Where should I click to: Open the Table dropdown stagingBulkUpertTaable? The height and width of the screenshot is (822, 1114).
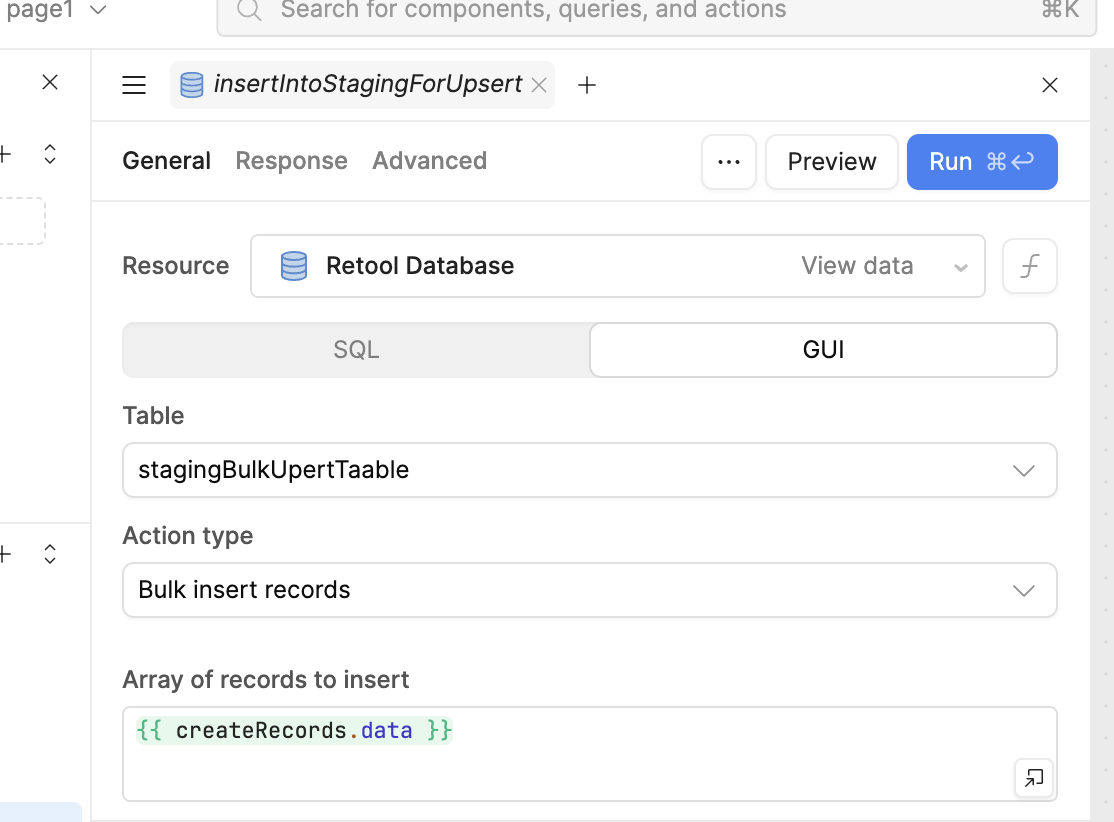click(590, 470)
